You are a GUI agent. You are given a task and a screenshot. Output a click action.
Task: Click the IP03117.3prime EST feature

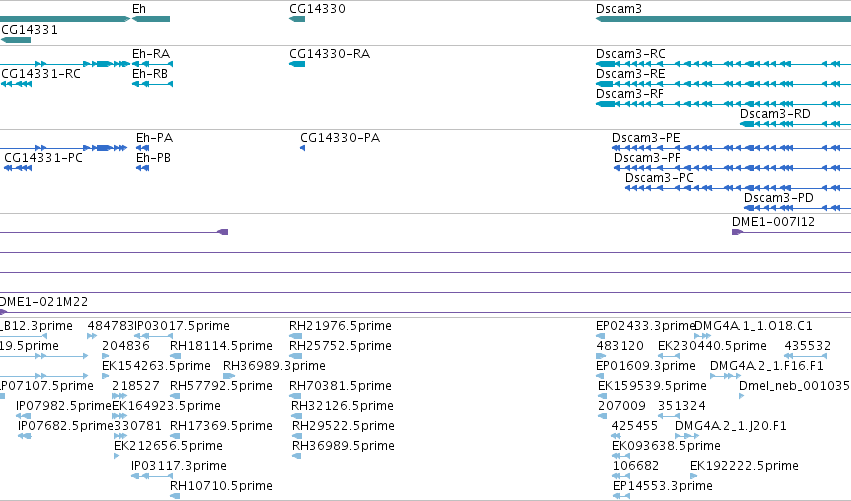click(152, 476)
